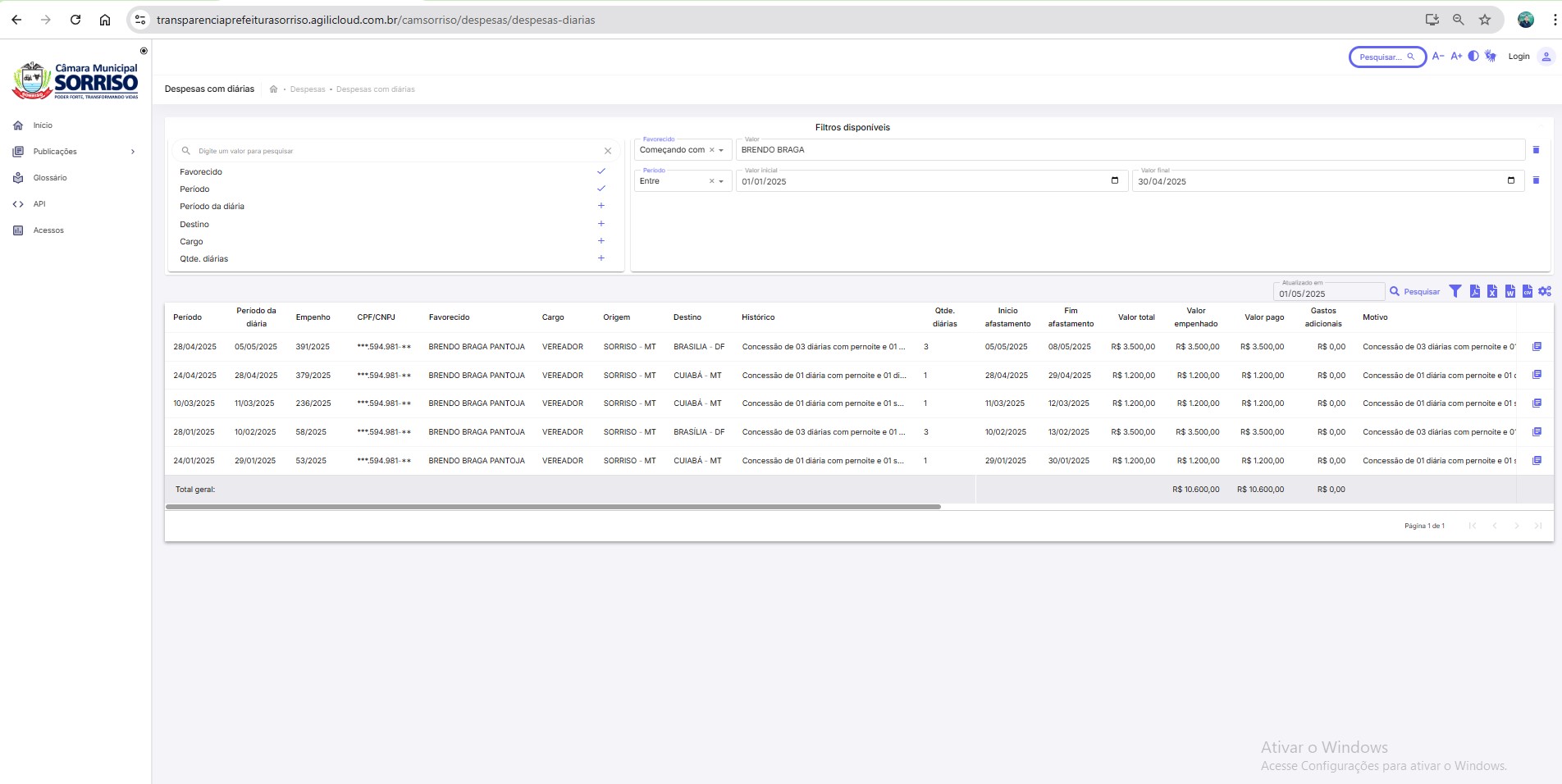Open the 'Entre' period operator dropdown

click(x=721, y=181)
